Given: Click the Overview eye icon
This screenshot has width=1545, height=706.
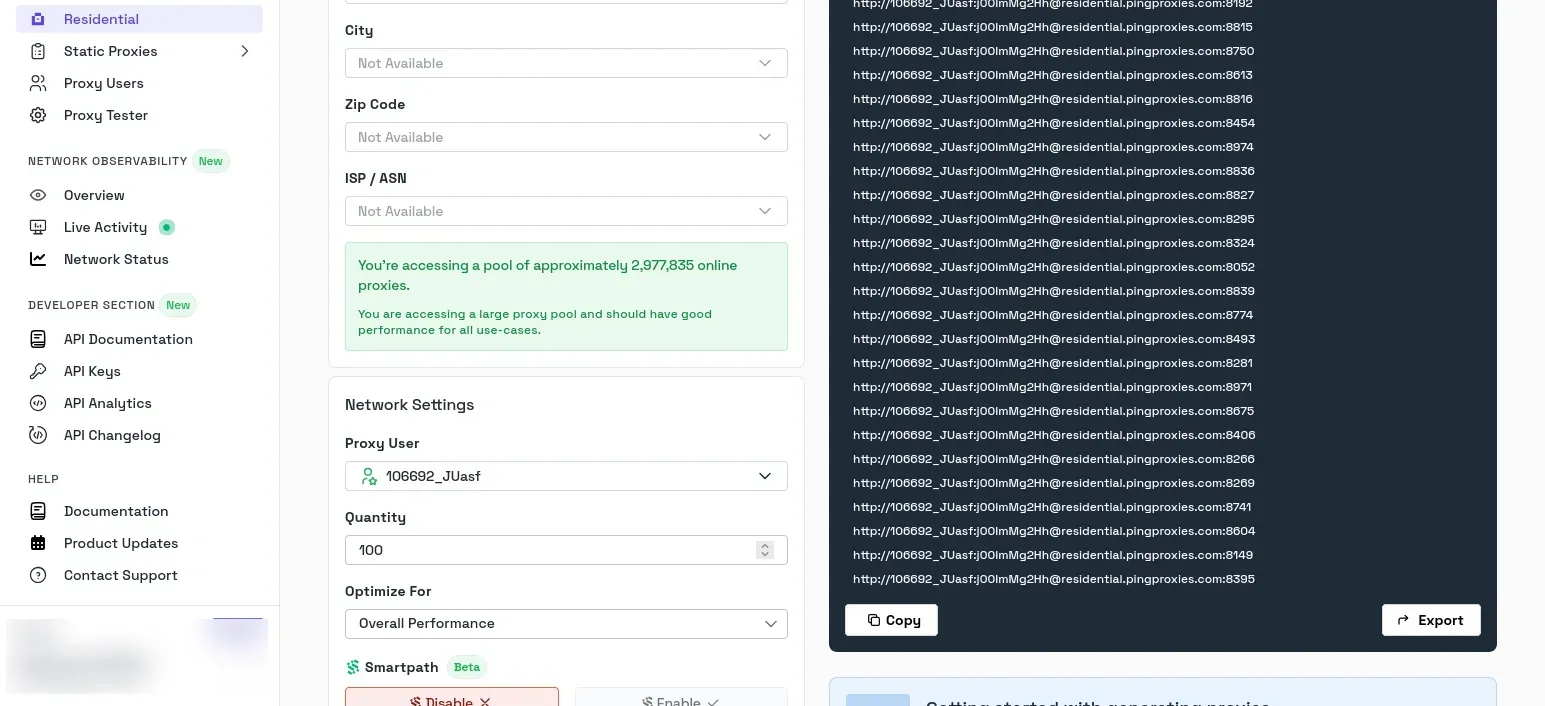Looking at the screenshot, I should 38,195.
